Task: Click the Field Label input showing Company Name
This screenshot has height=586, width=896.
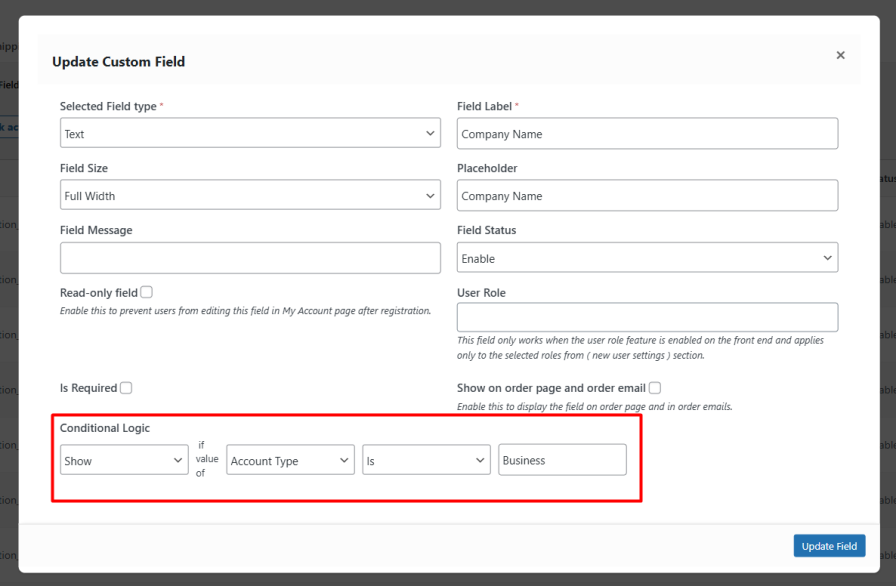Action: 647,133
